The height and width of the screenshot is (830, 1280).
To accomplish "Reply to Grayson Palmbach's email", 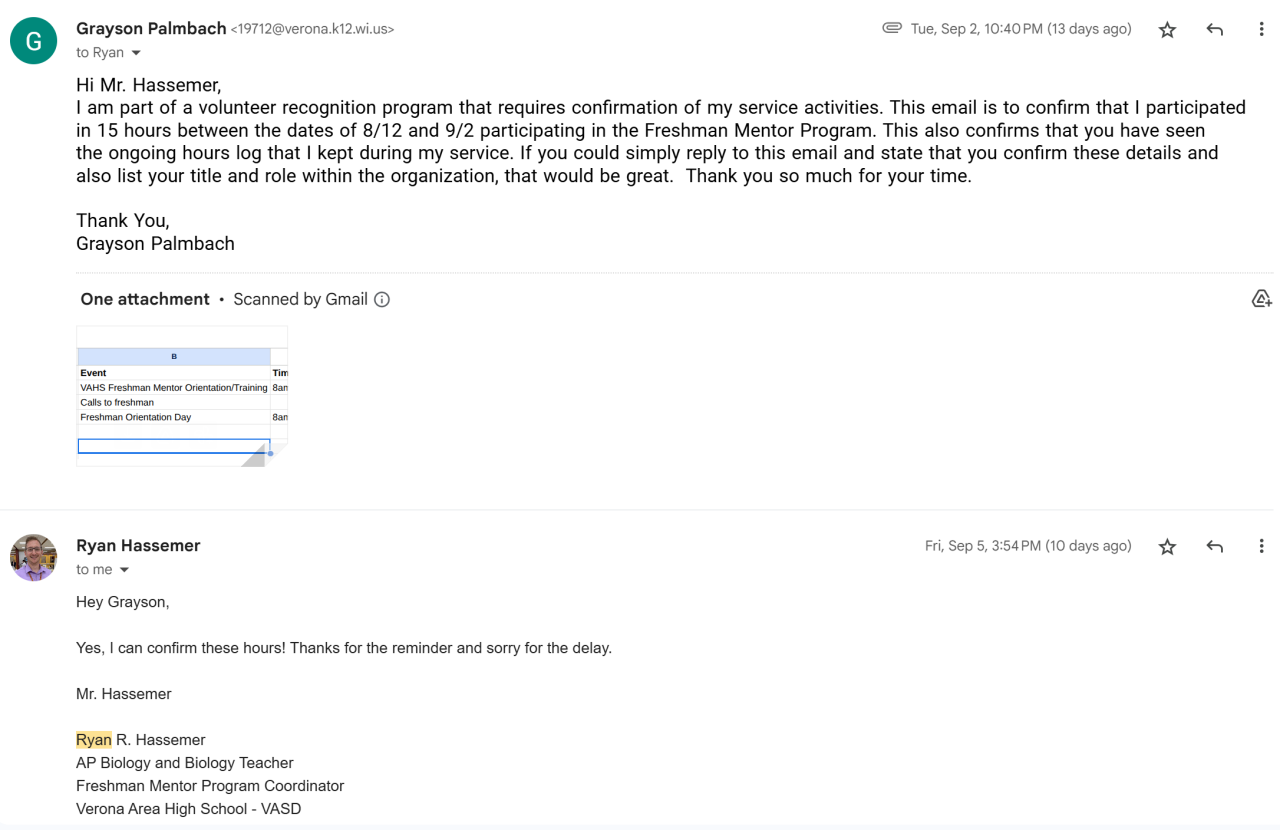I will tap(1214, 30).
